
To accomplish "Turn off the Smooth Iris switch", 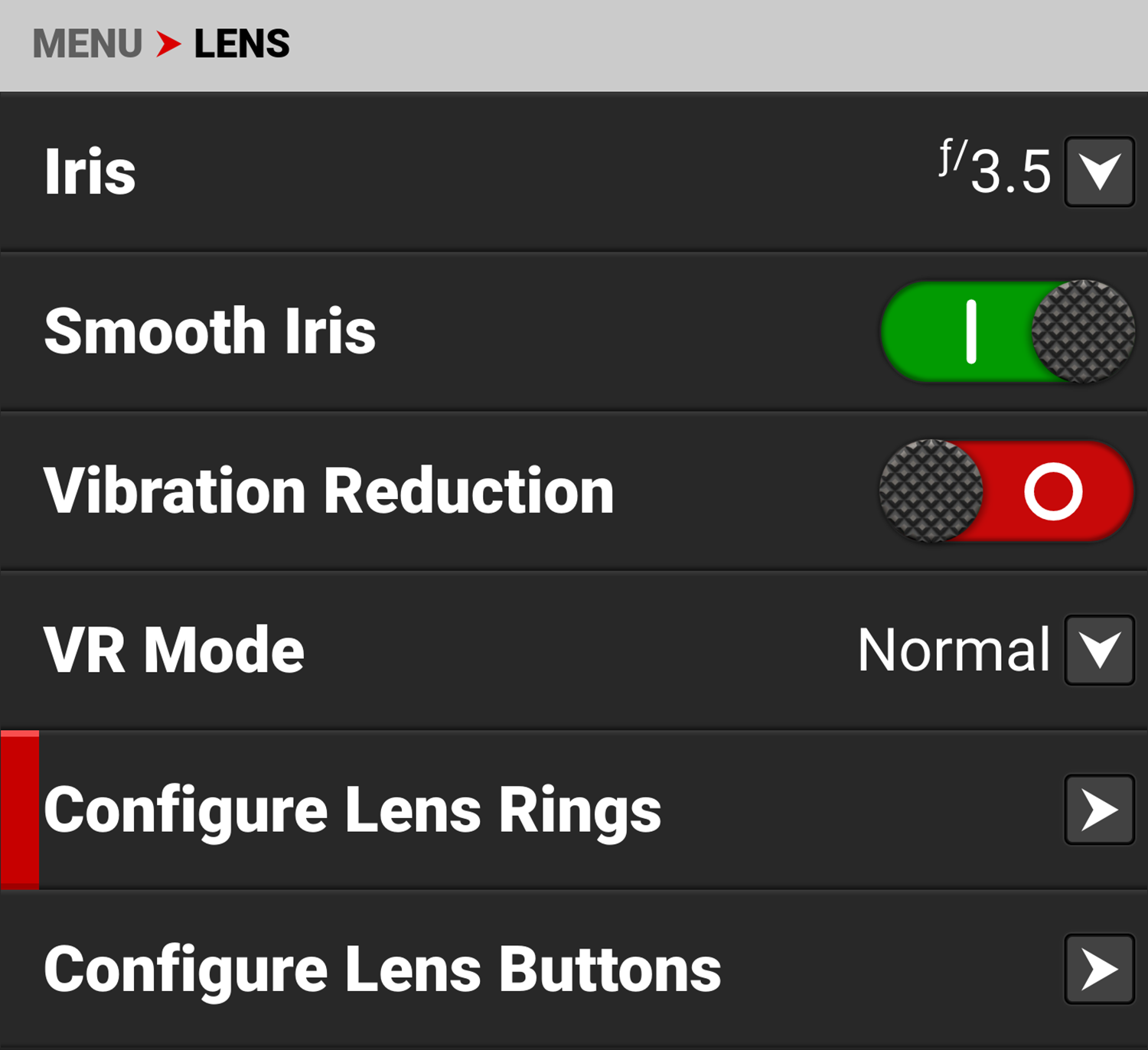I will coord(1007,331).
